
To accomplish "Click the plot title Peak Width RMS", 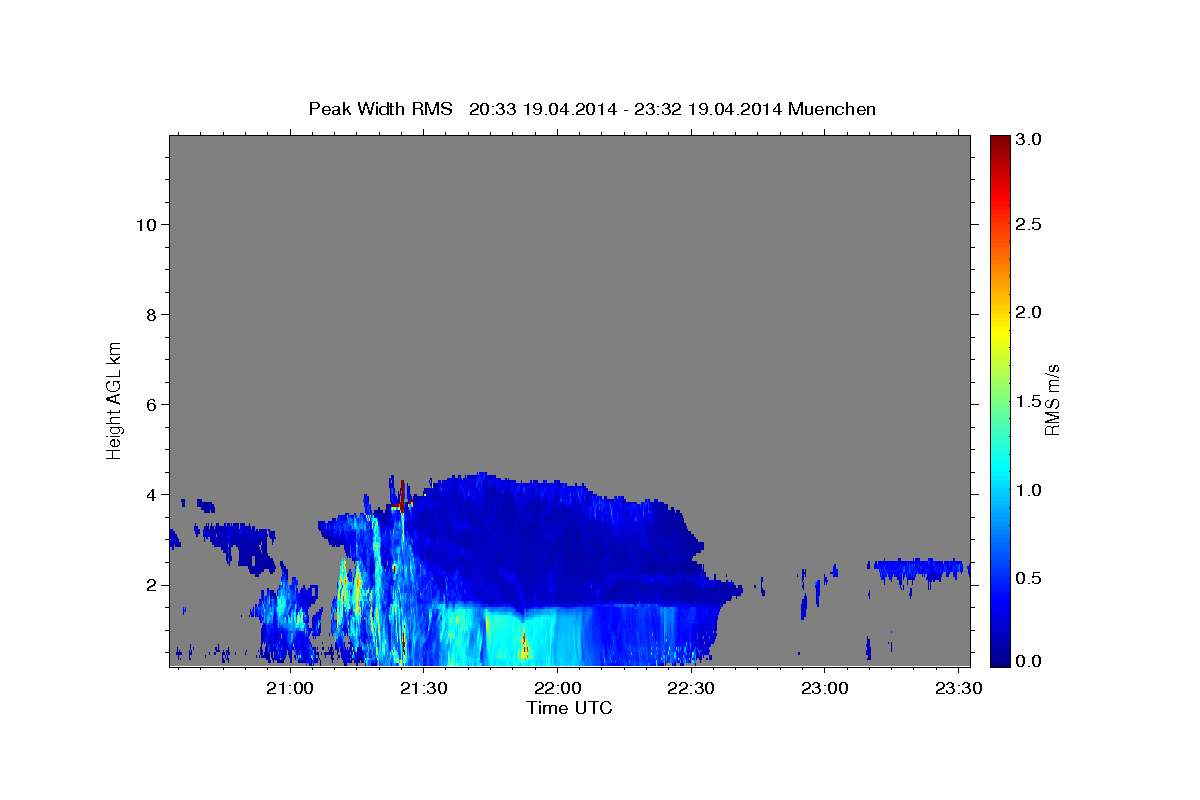I will tap(381, 109).
